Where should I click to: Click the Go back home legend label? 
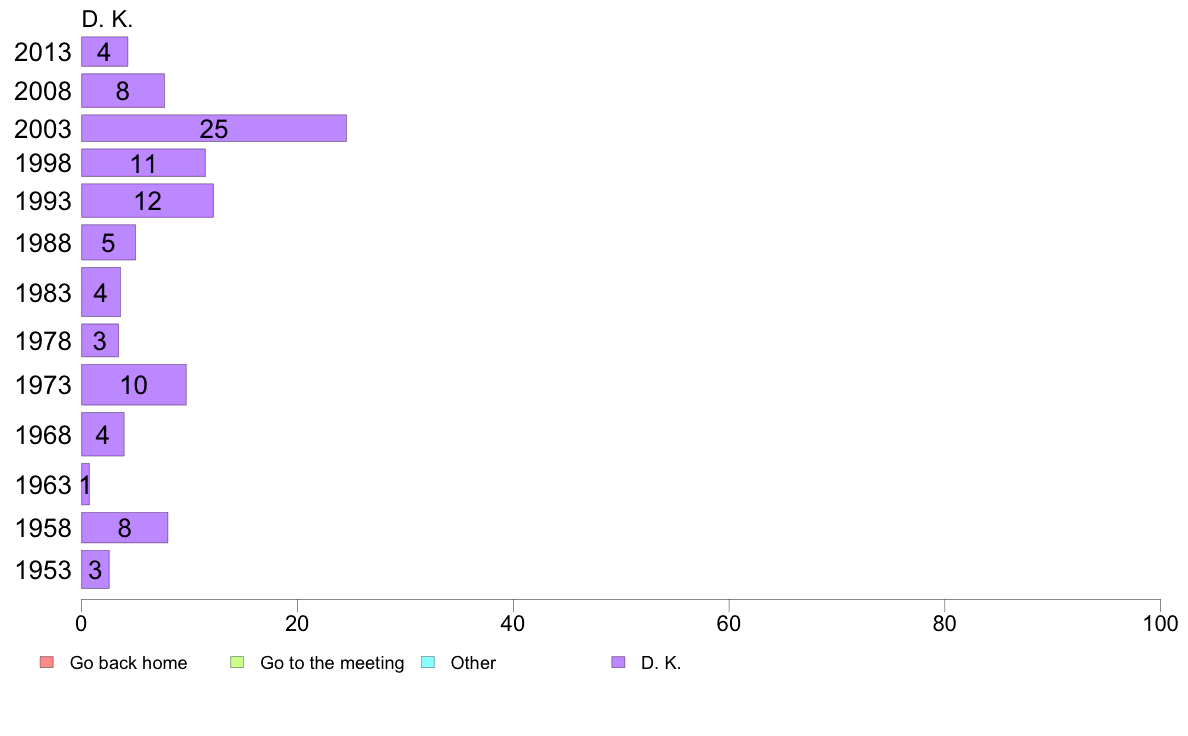(128, 662)
